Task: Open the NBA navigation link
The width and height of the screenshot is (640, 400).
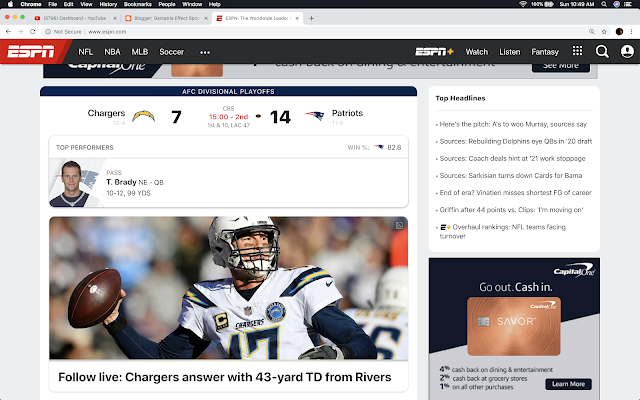Action: pos(112,52)
